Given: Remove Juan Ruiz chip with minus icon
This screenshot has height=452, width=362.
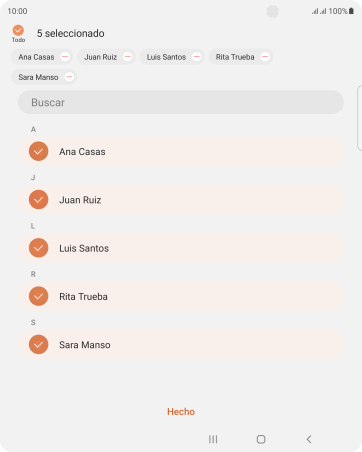Looking at the screenshot, I should pos(128,57).
